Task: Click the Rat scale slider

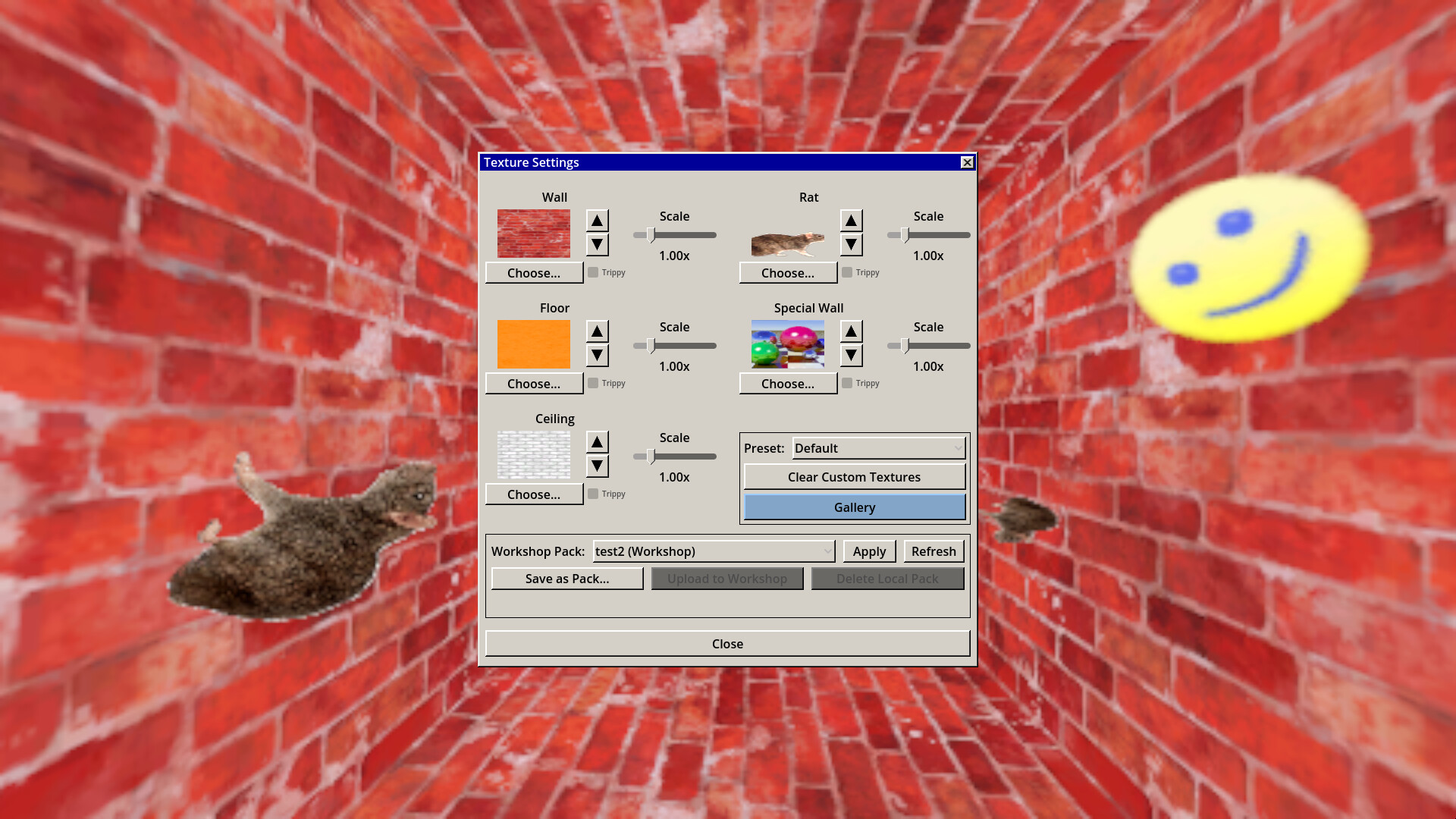Action: (x=928, y=235)
